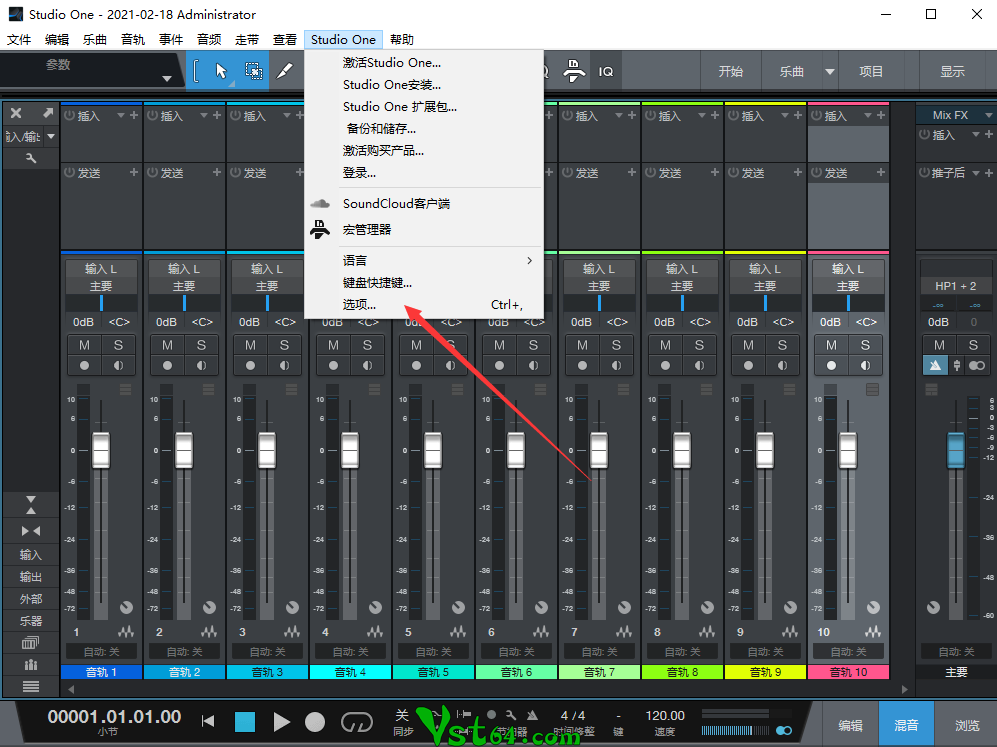
Task: Click the IQ toolbar button
Action: pyautogui.click(x=605, y=72)
